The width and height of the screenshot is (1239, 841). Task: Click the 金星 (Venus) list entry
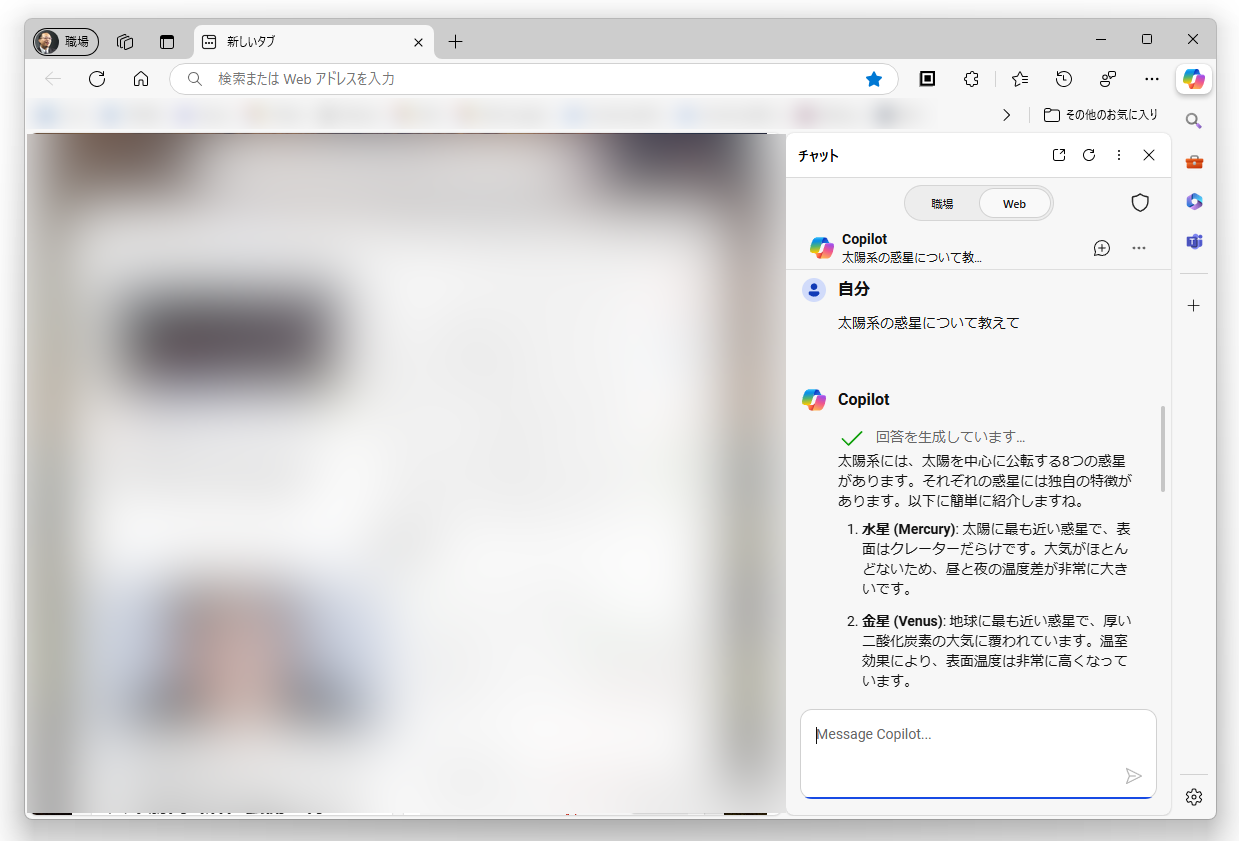[996, 651]
